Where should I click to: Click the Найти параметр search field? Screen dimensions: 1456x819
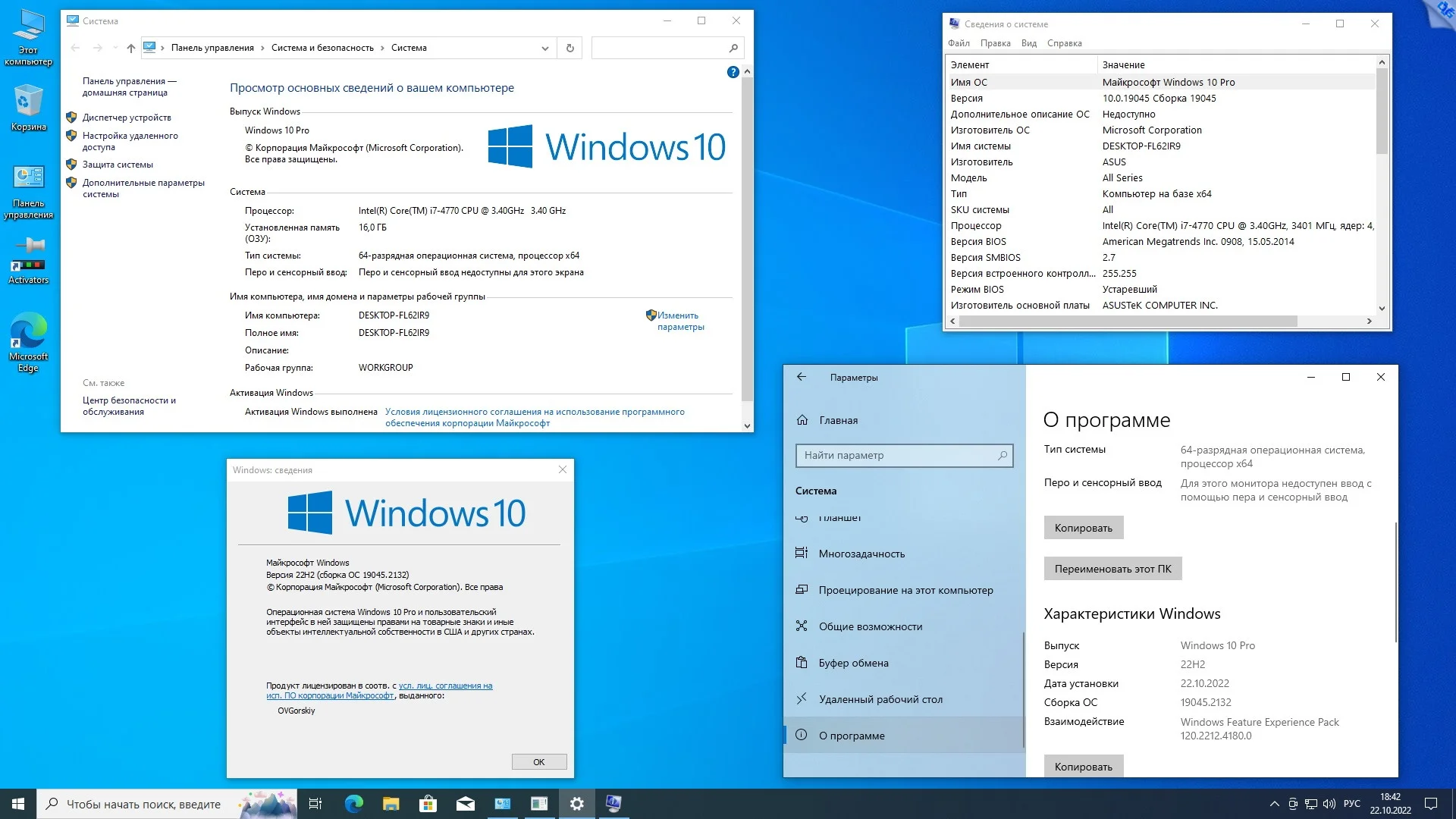tap(899, 455)
